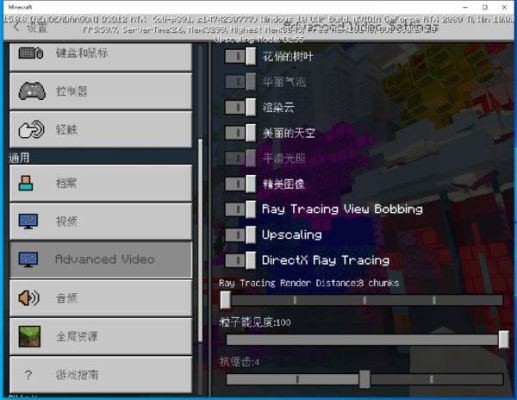Screen dimensions: 517x400
Task: Click the left settings list scrollbar
Action: pos(200,240)
